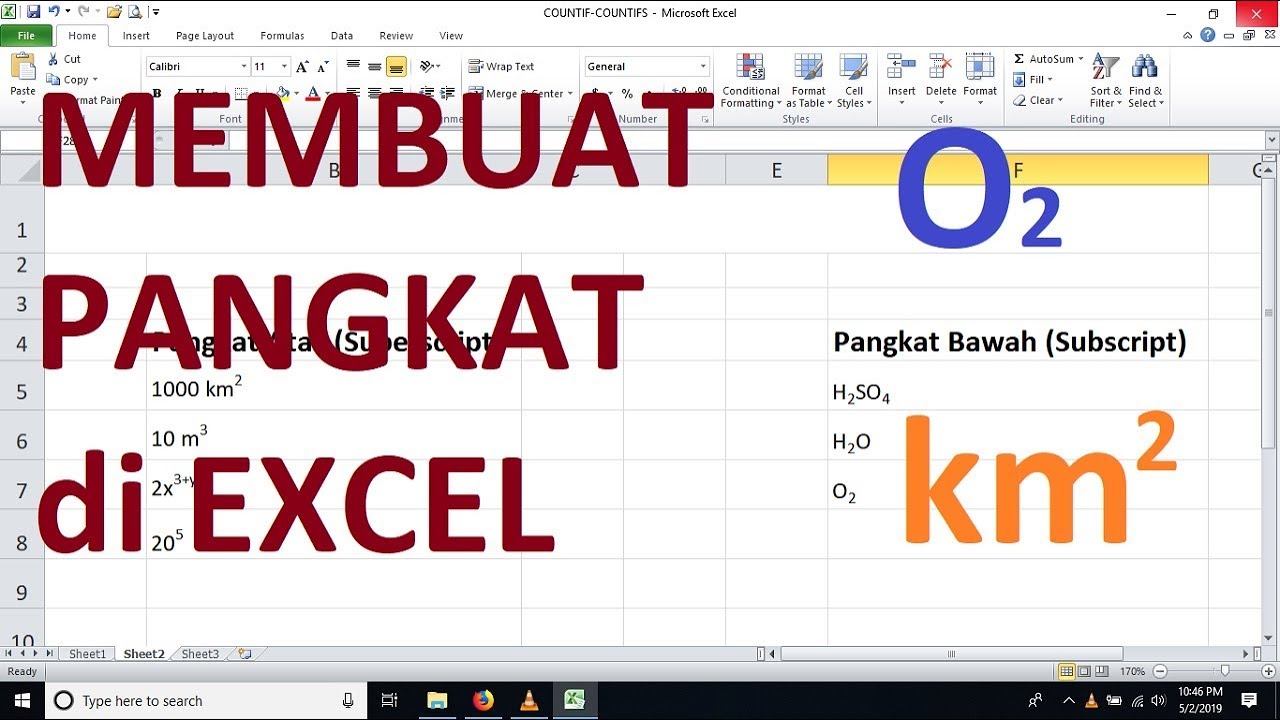Switch to Page Break Preview
The image size is (1280, 720).
[x=1101, y=671]
